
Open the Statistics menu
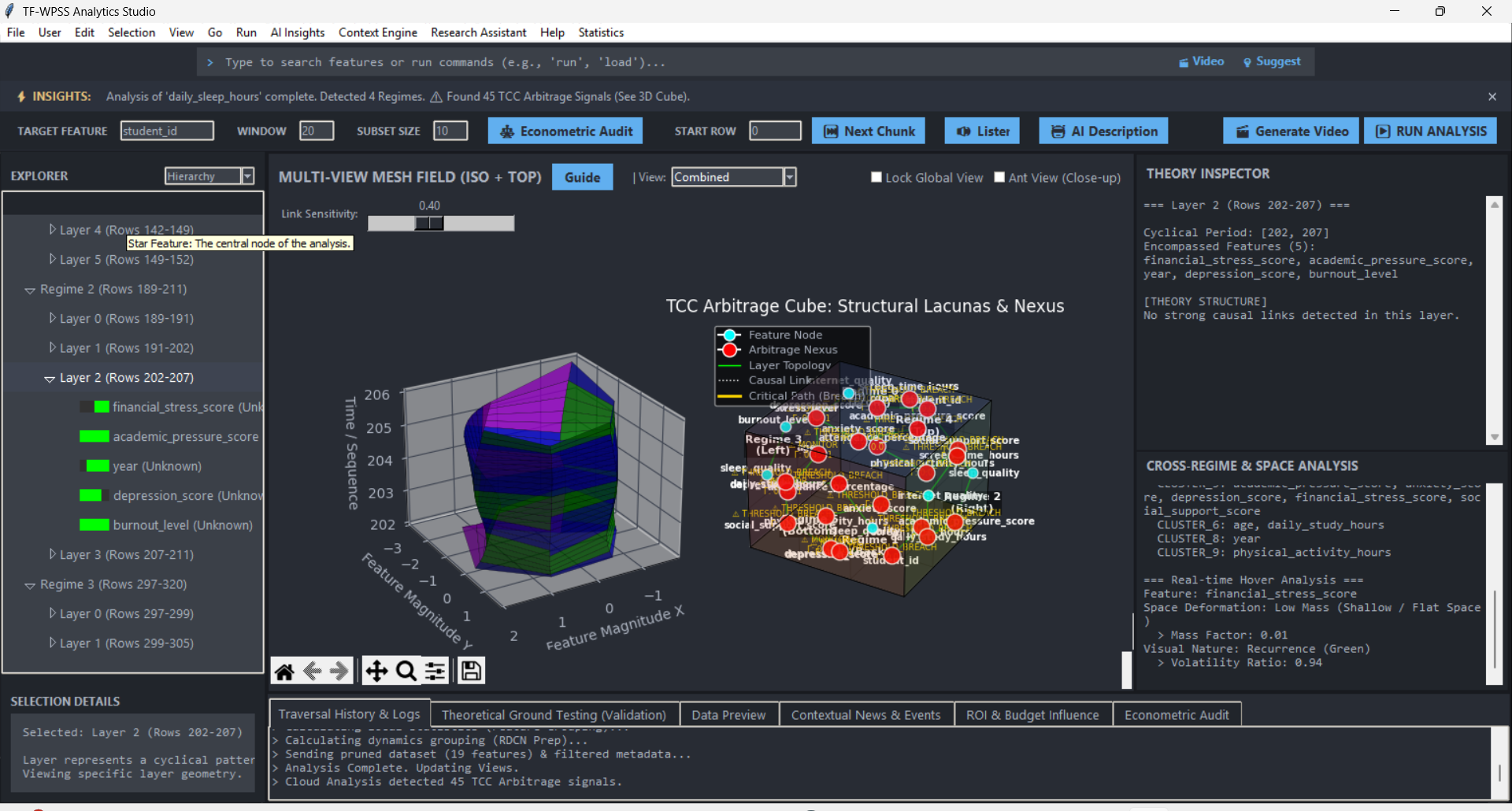(601, 32)
